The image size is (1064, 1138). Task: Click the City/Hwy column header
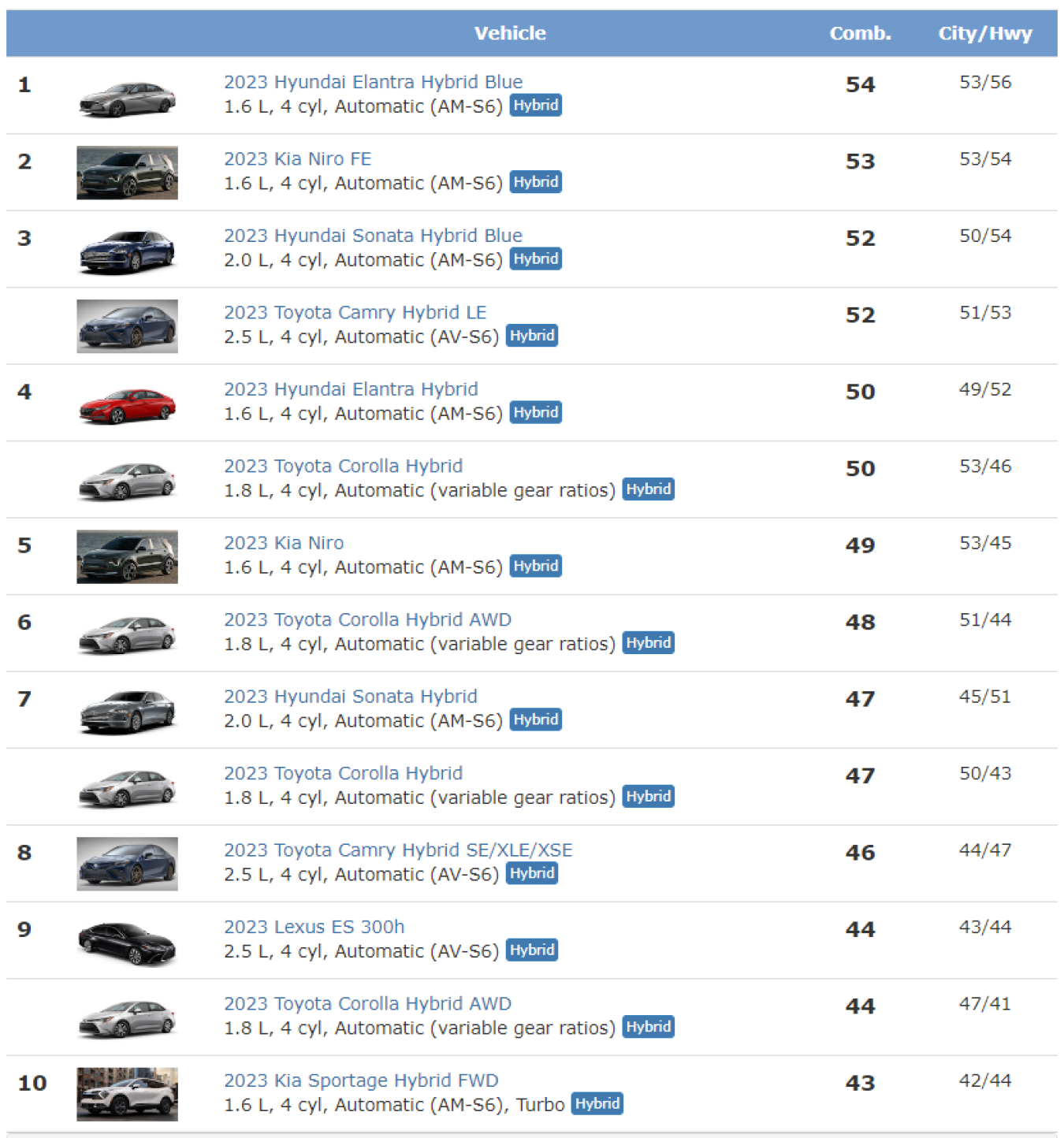pyautogui.click(x=985, y=34)
